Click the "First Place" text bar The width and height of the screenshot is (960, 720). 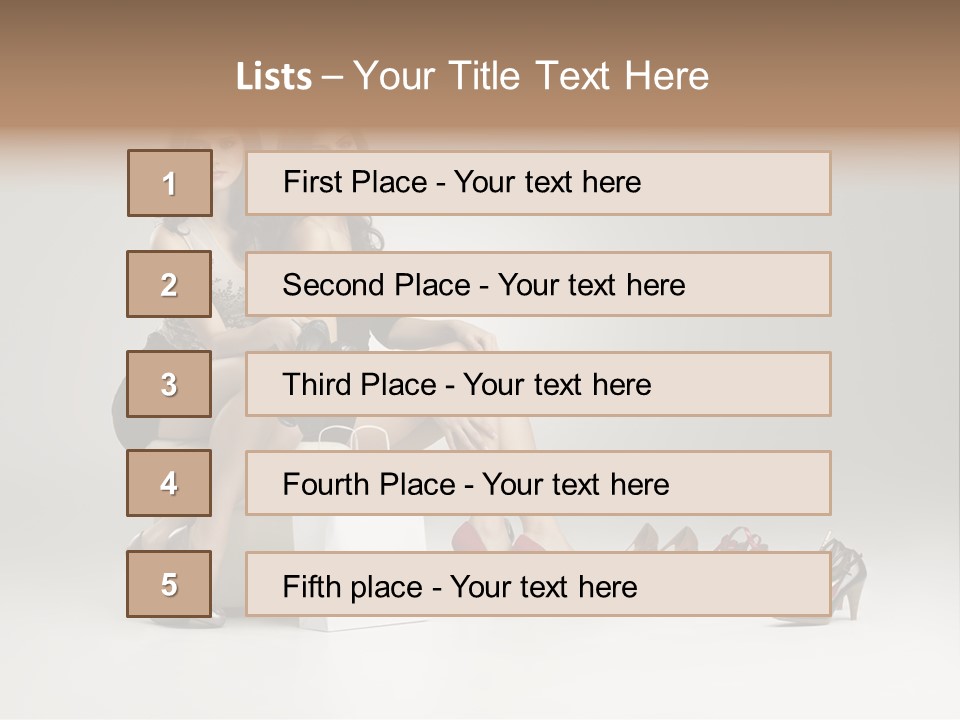pyautogui.click(x=538, y=183)
